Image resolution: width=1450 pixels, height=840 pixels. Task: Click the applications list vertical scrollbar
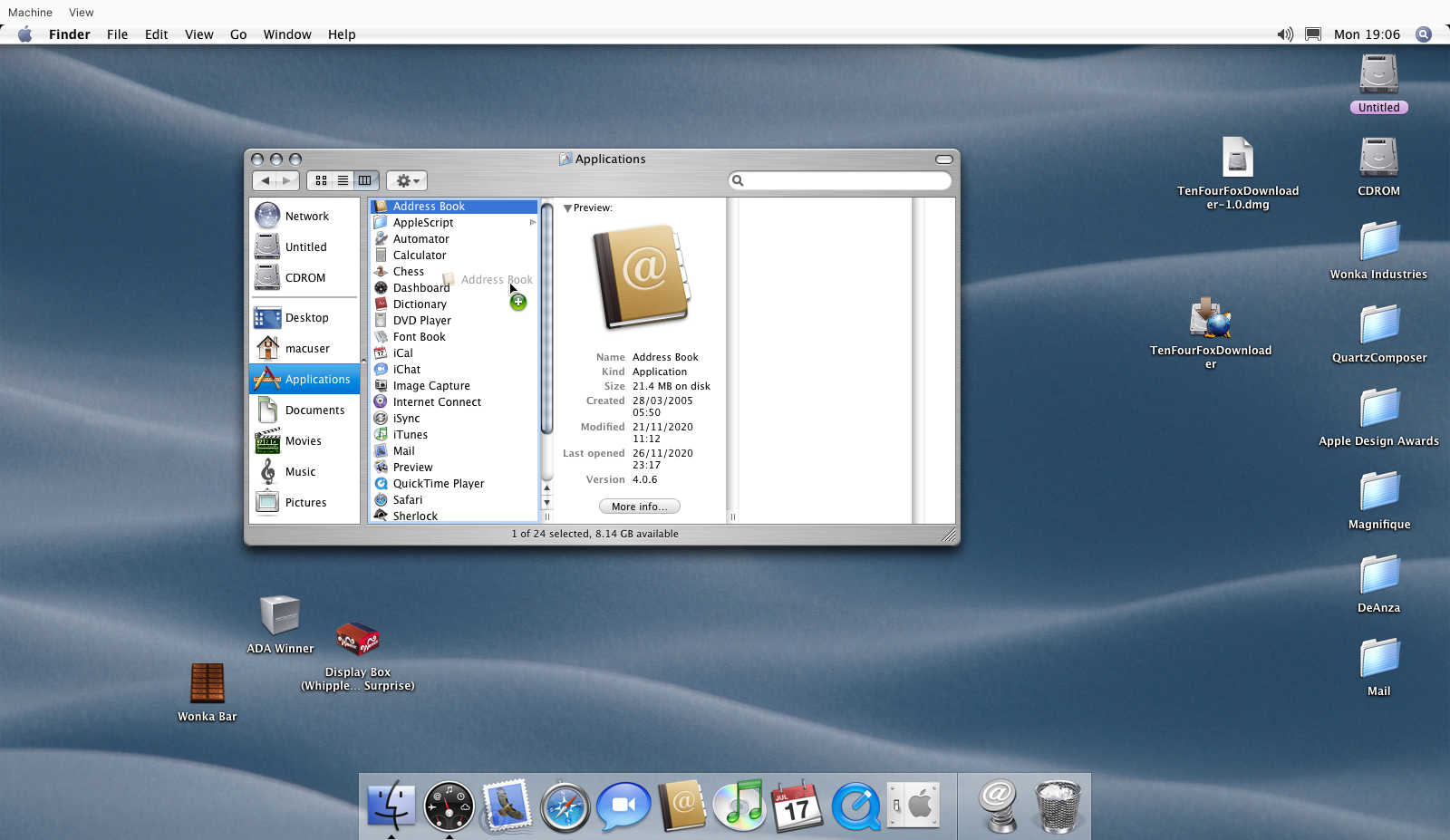pyautogui.click(x=546, y=317)
